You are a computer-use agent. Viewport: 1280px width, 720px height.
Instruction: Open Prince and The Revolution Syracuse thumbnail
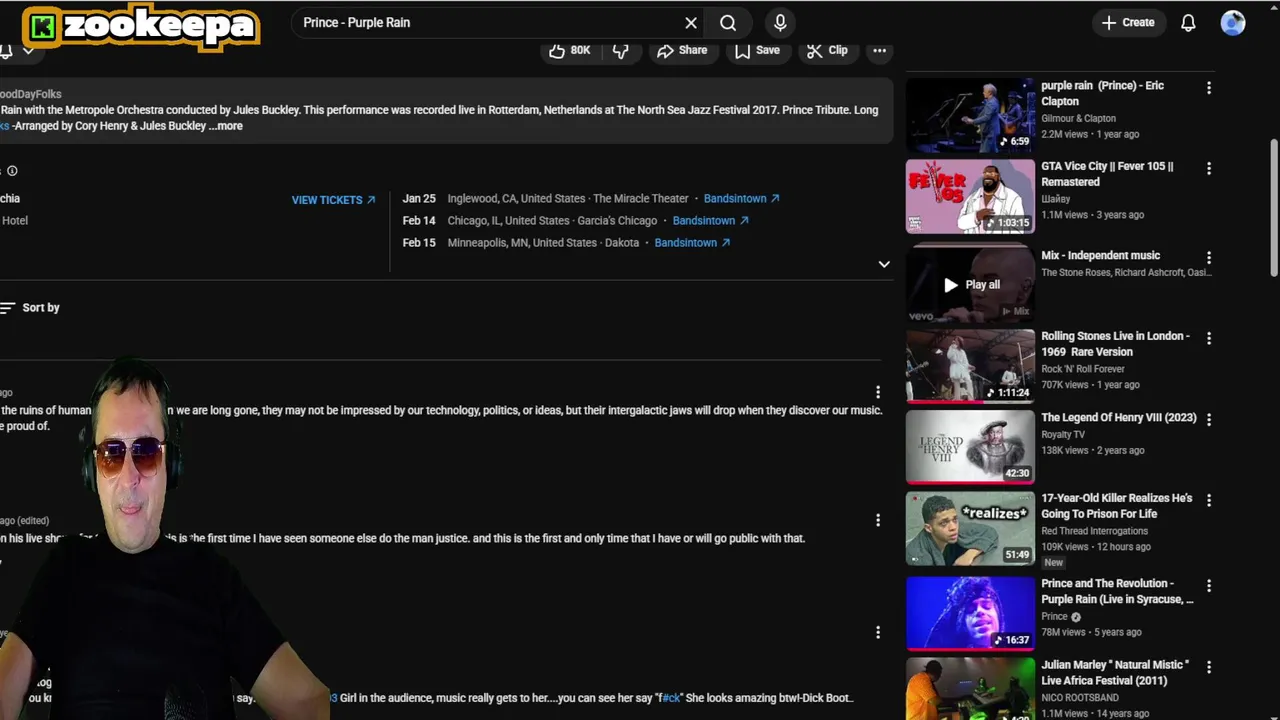click(970, 613)
